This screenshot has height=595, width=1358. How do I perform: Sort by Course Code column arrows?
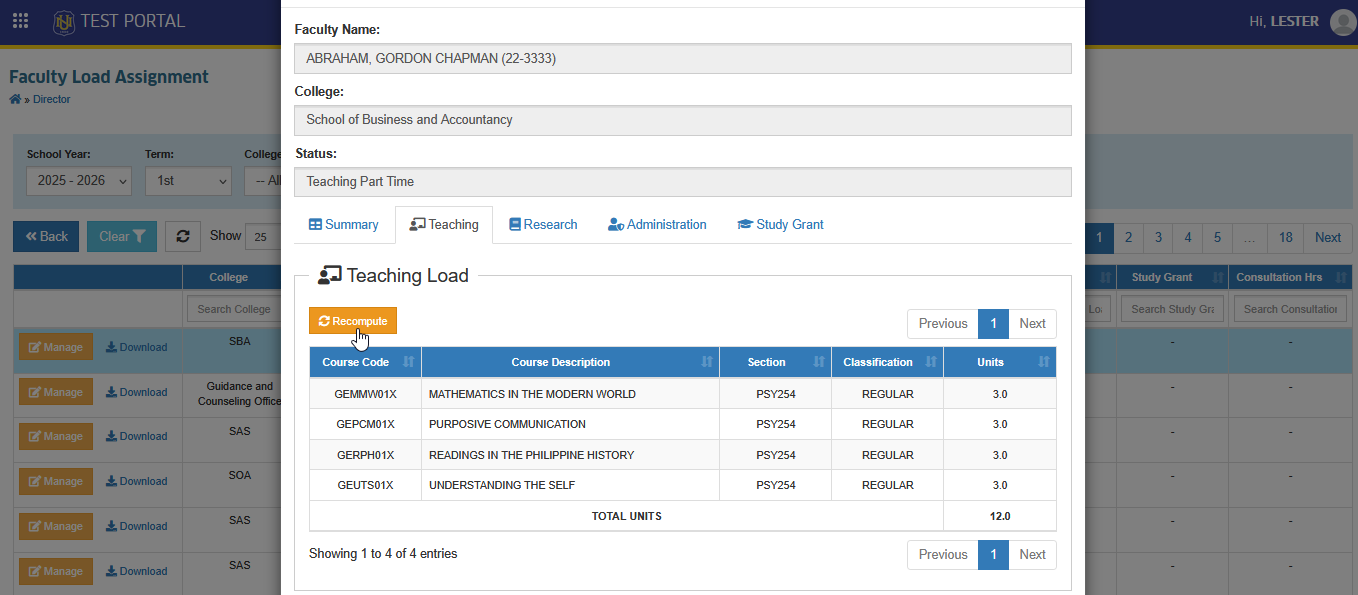point(408,362)
